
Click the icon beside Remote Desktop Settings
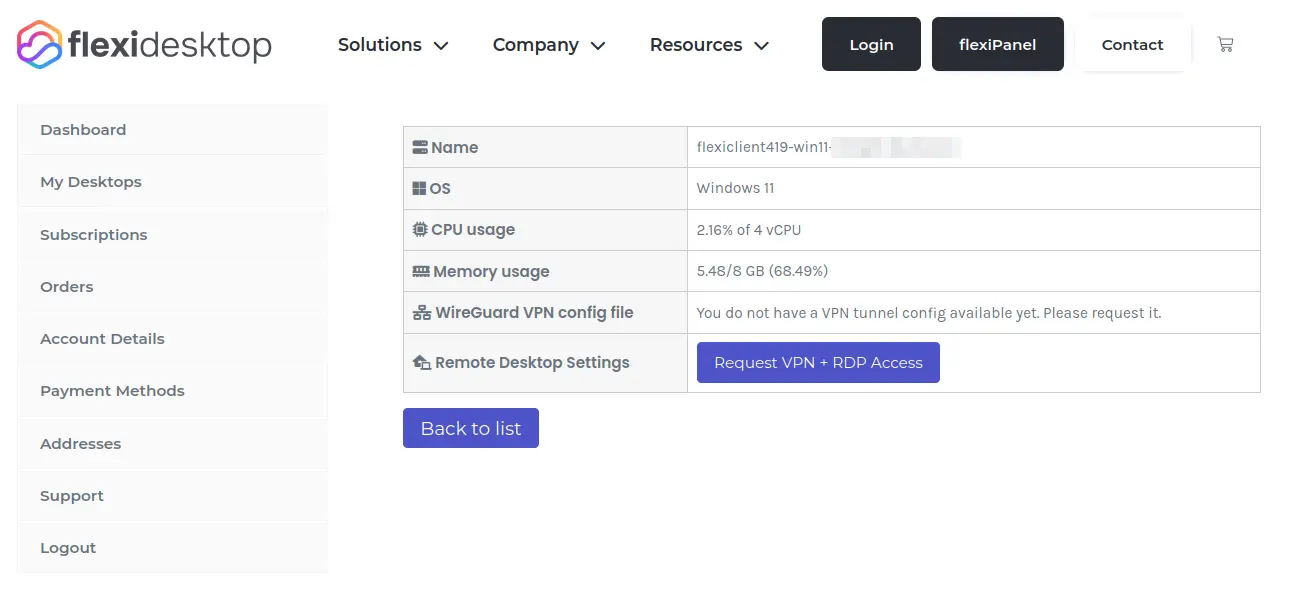[x=422, y=363]
